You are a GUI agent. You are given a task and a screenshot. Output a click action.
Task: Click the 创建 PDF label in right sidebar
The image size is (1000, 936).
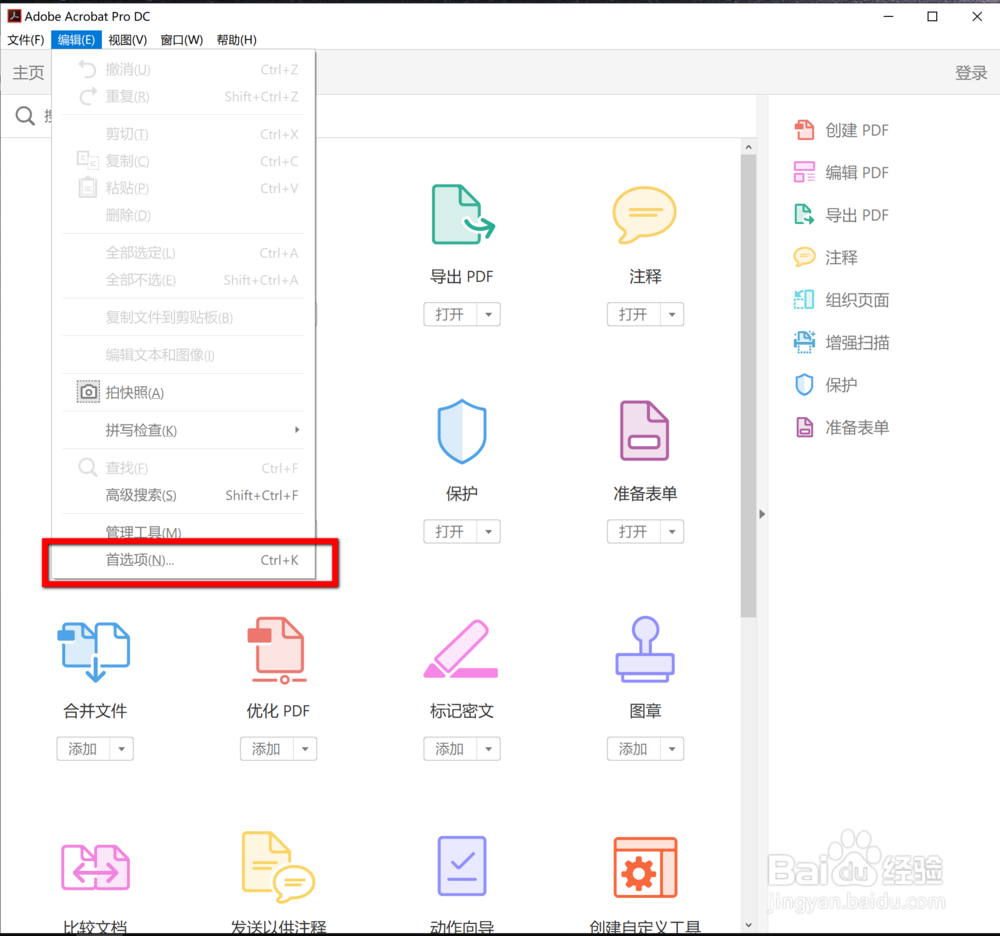(857, 130)
